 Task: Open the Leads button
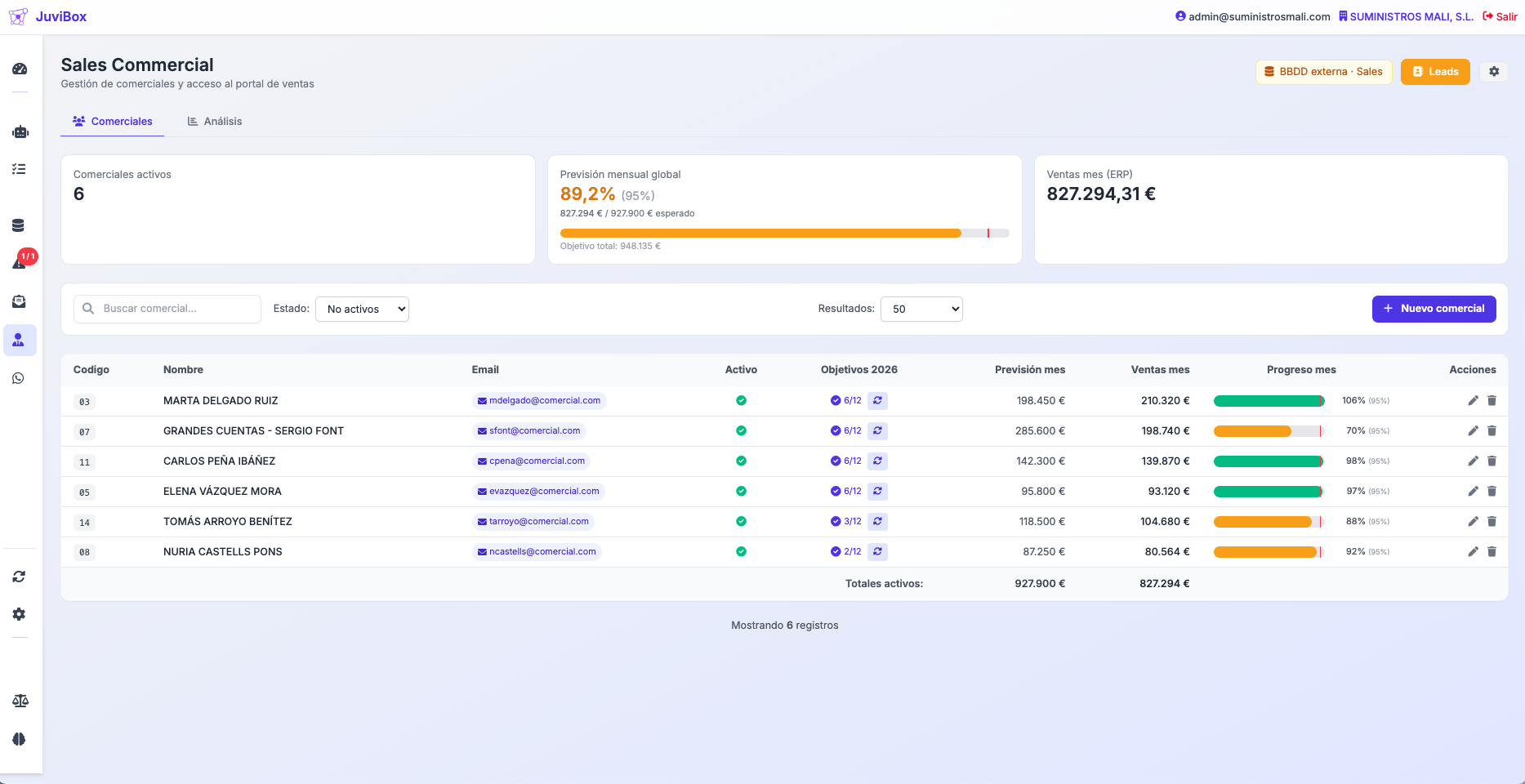click(x=1435, y=72)
